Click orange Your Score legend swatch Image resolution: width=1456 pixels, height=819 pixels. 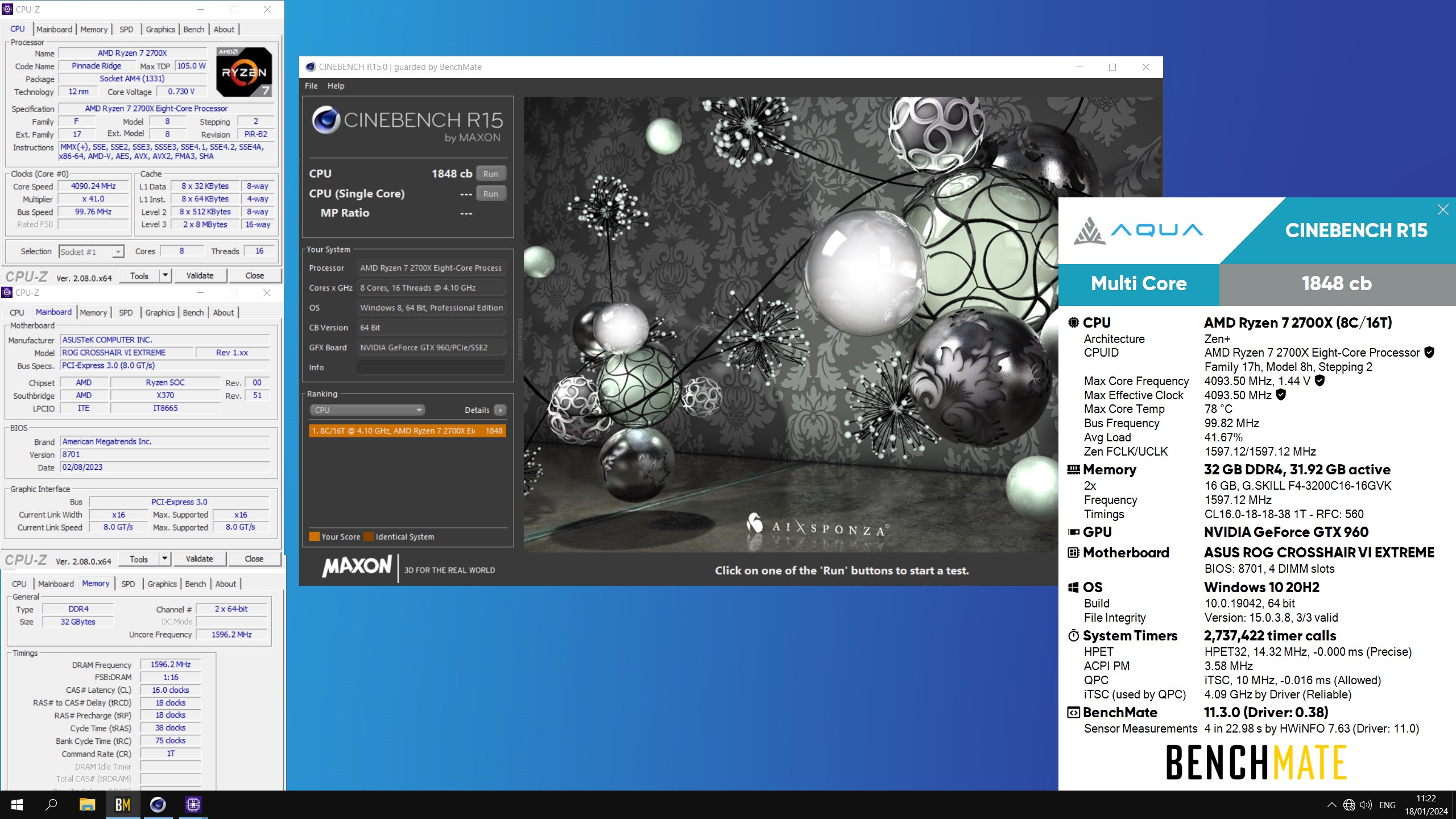click(314, 536)
